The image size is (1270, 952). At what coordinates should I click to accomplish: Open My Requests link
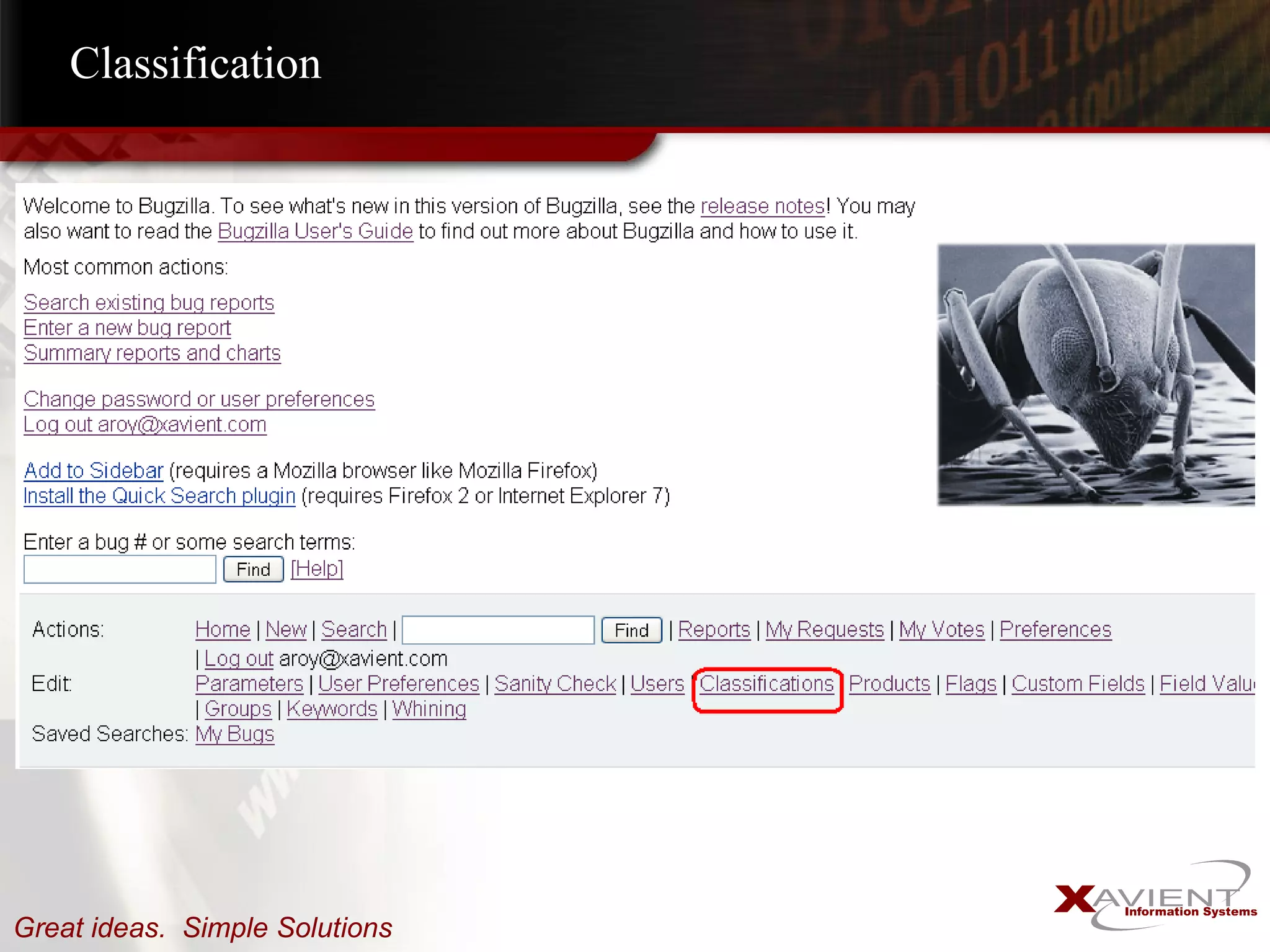pos(824,630)
